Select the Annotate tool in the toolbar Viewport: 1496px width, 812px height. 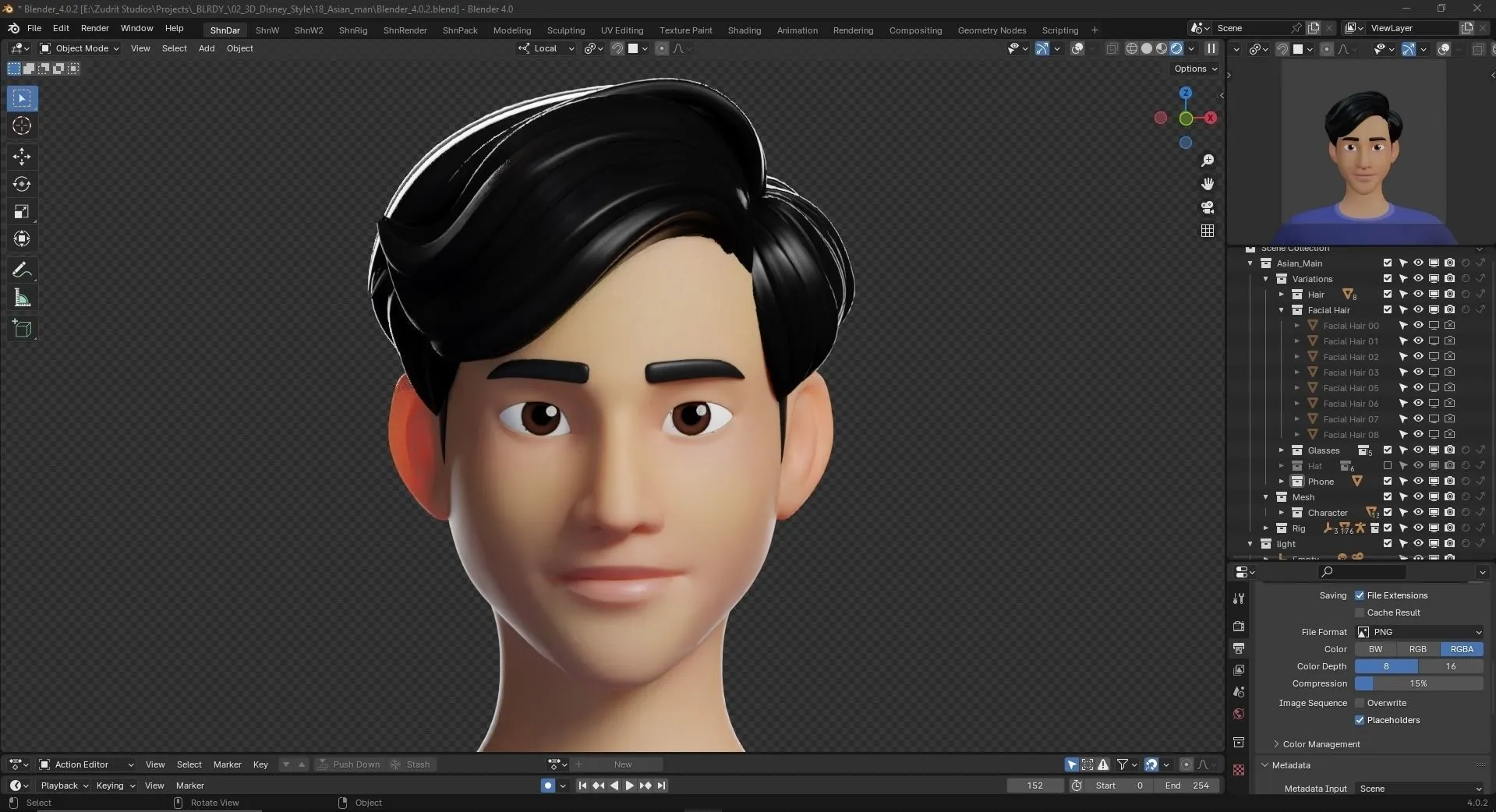pyautogui.click(x=21, y=269)
